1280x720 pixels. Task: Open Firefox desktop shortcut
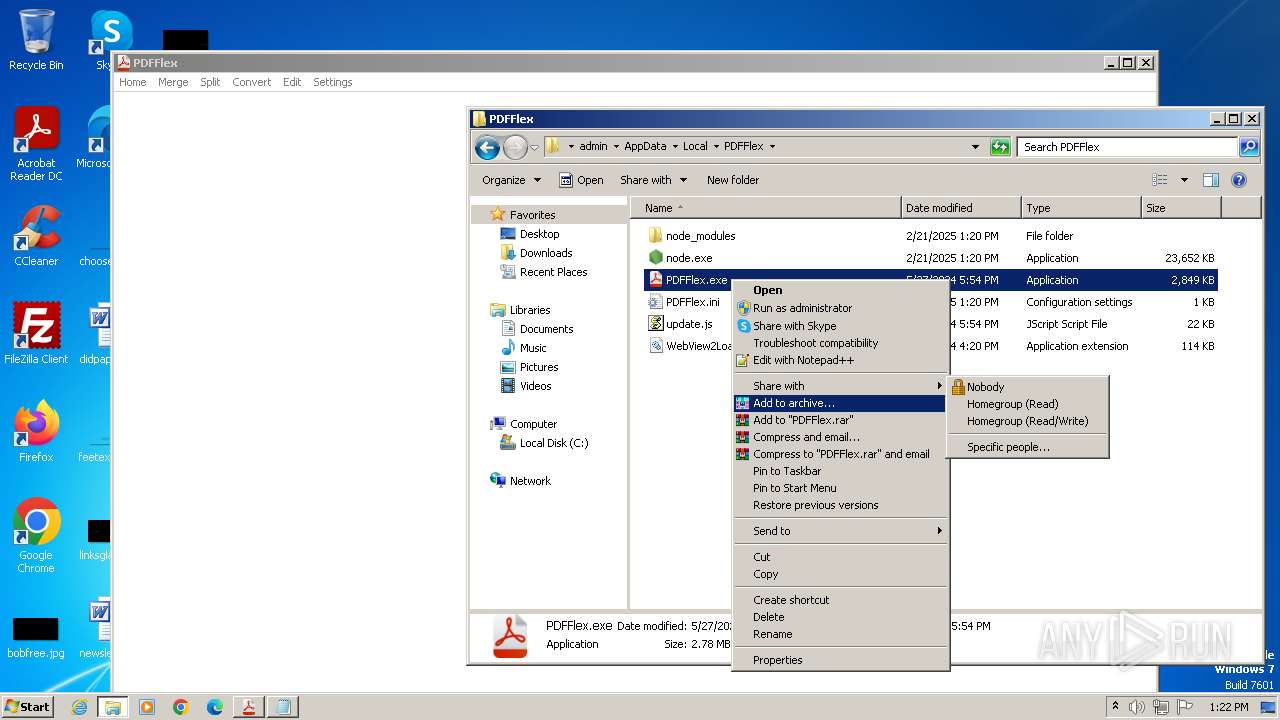click(36, 431)
